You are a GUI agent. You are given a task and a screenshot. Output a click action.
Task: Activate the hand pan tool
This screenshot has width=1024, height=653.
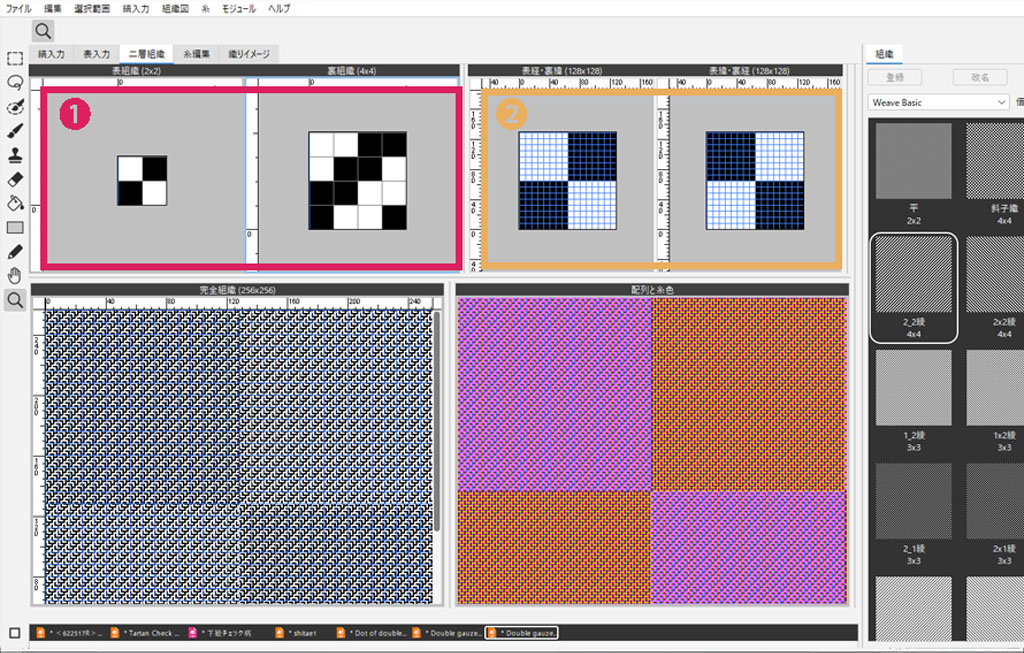(x=14, y=275)
